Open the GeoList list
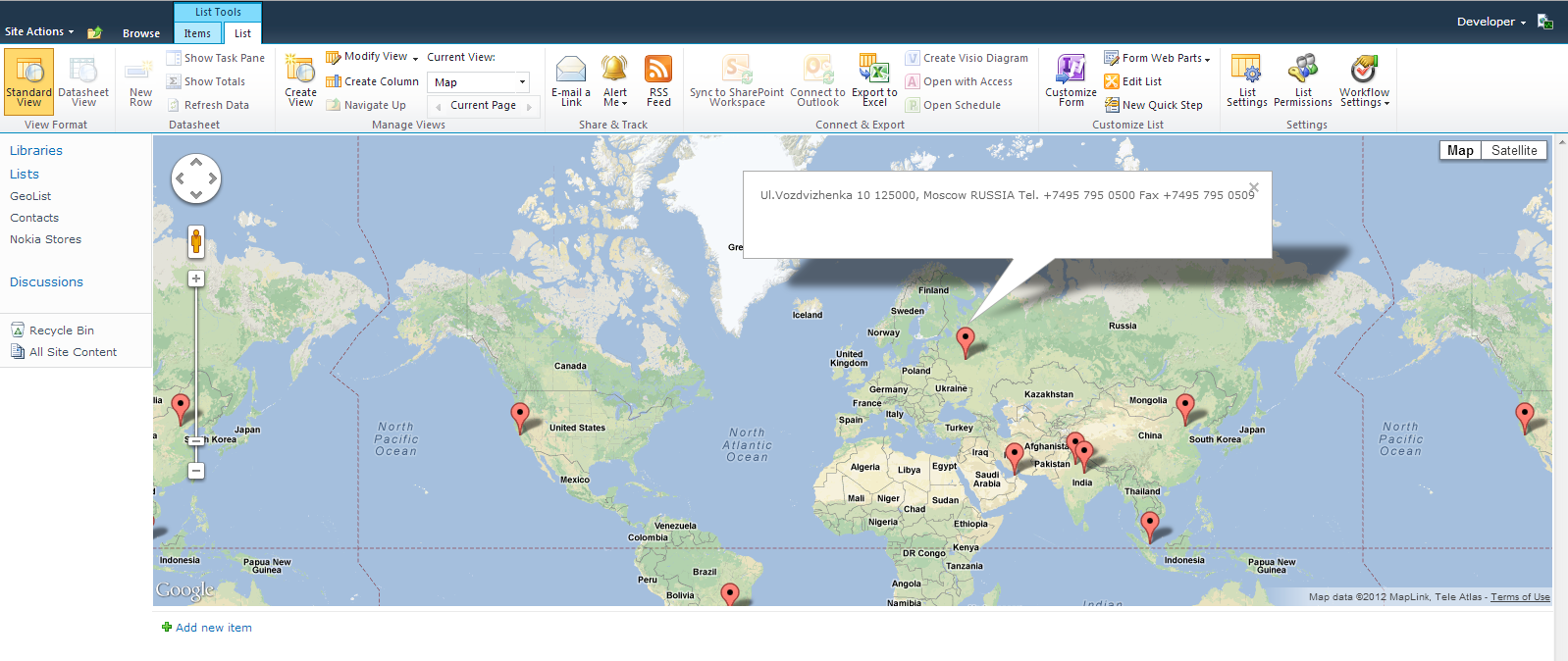1568x661 pixels. (30, 196)
